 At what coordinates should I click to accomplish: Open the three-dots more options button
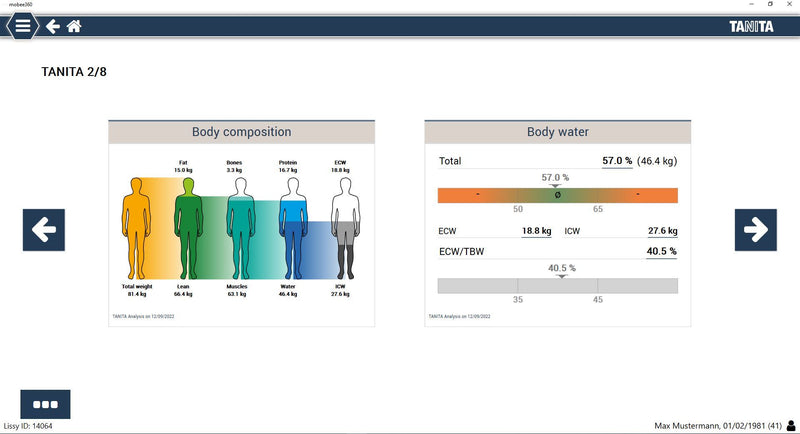[x=45, y=404]
